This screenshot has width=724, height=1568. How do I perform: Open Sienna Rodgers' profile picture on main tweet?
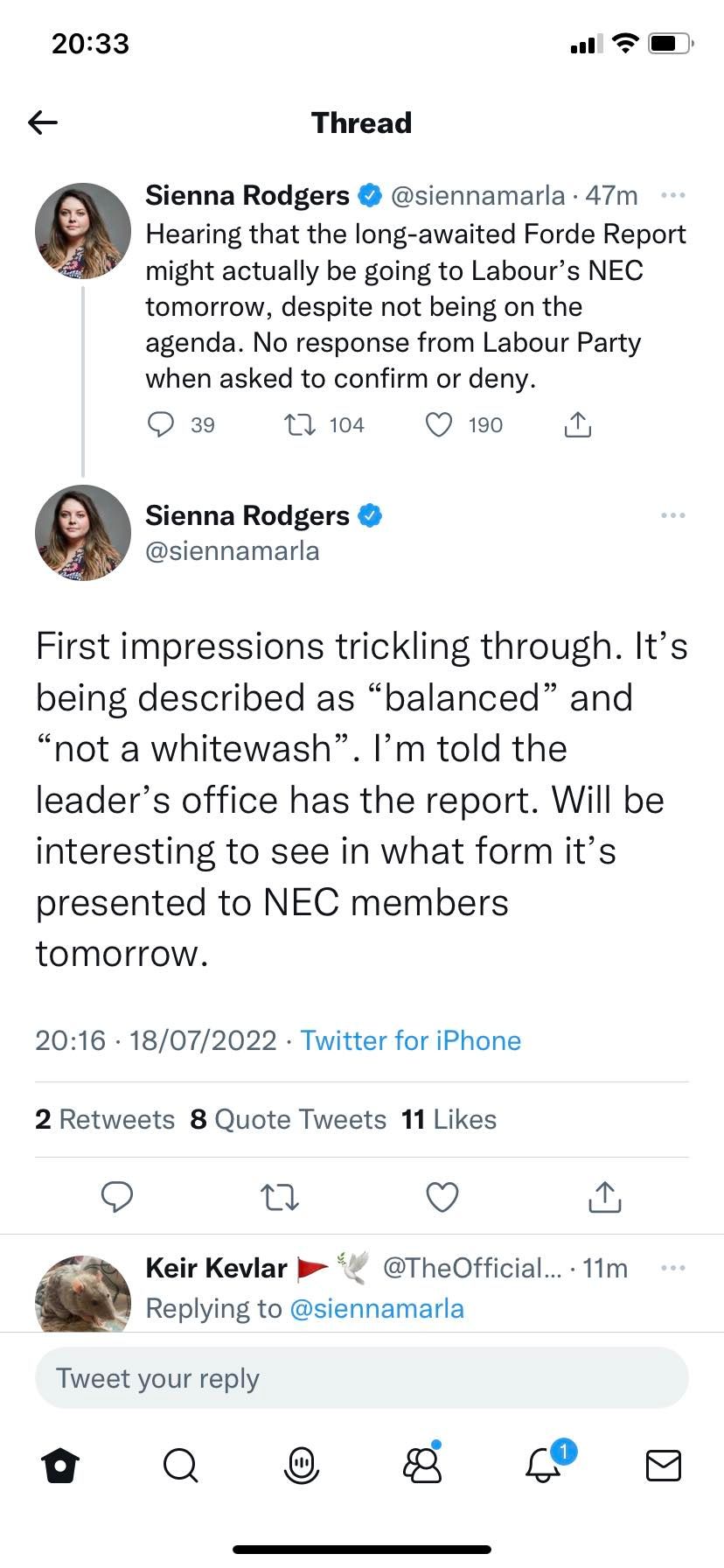(83, 533)
